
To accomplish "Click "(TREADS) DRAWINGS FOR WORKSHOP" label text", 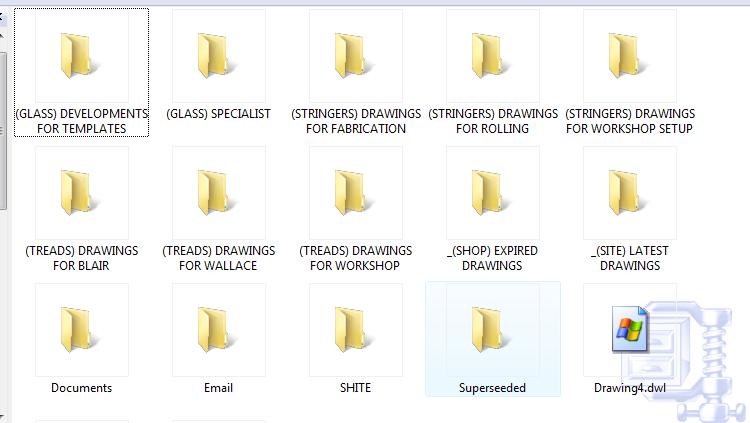I will 356,258.
